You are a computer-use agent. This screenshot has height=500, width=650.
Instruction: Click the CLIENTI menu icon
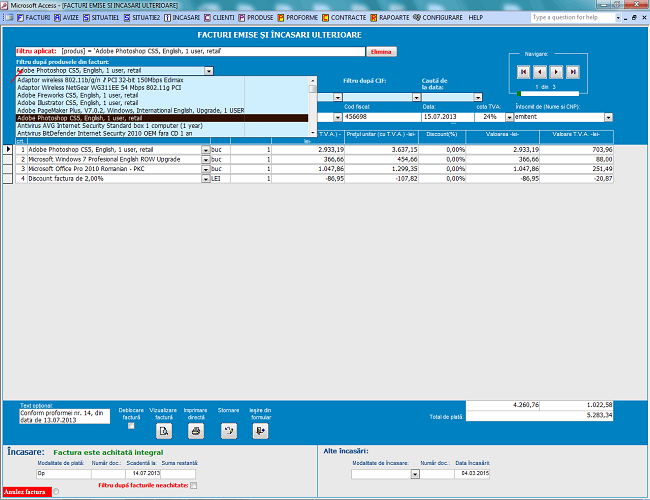coord(207,18)
